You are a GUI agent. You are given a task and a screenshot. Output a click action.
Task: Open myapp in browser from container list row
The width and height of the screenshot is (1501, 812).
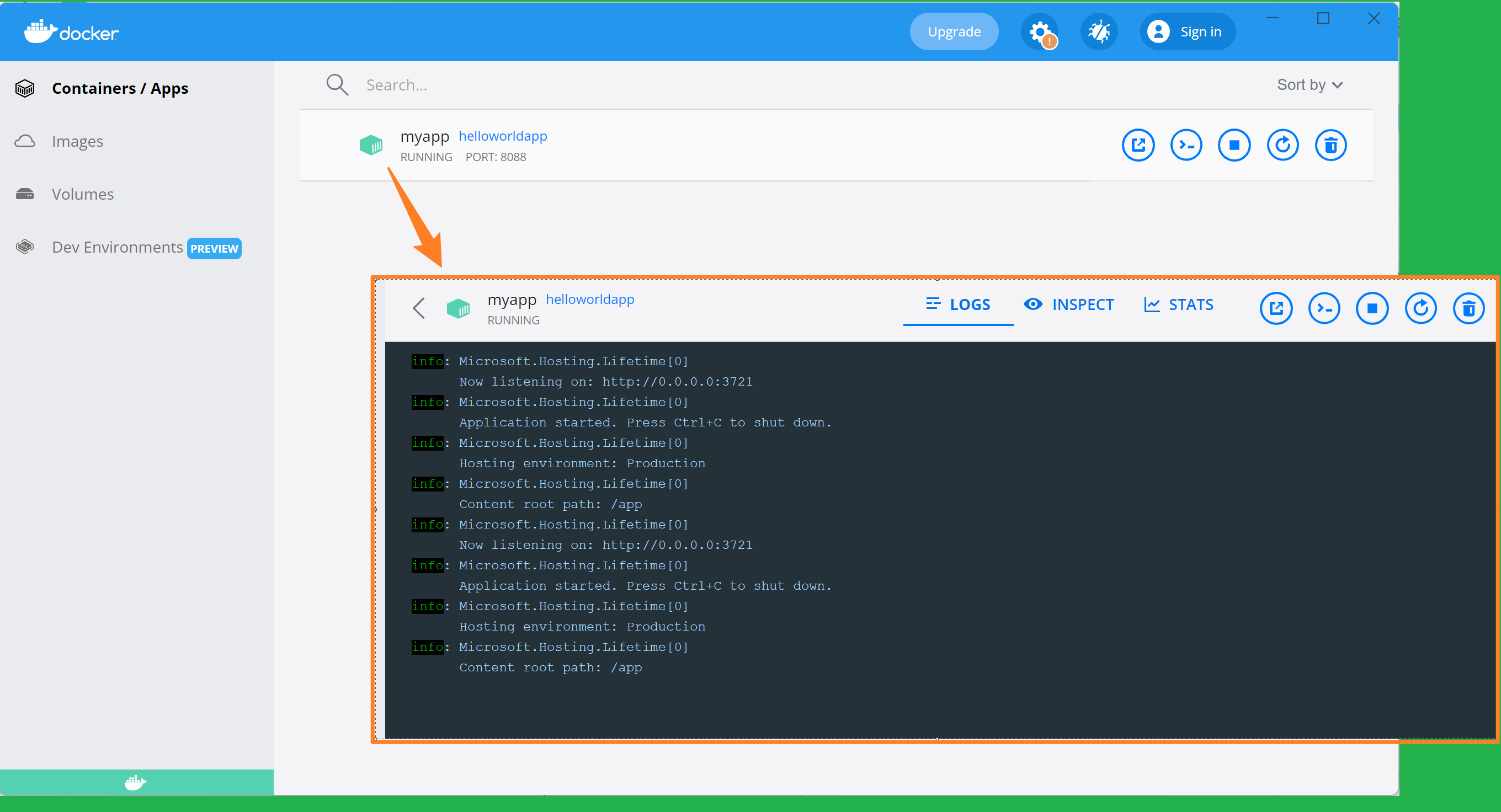tap(1137, 145)
